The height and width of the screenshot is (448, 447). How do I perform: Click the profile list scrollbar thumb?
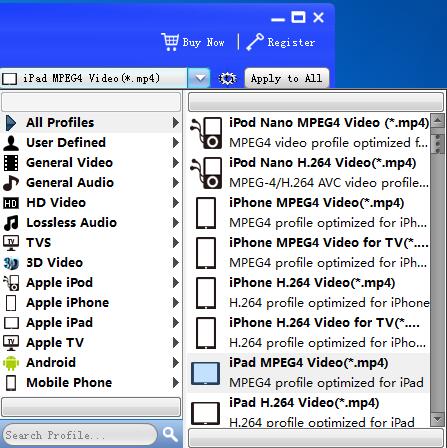tap(437, 143)
